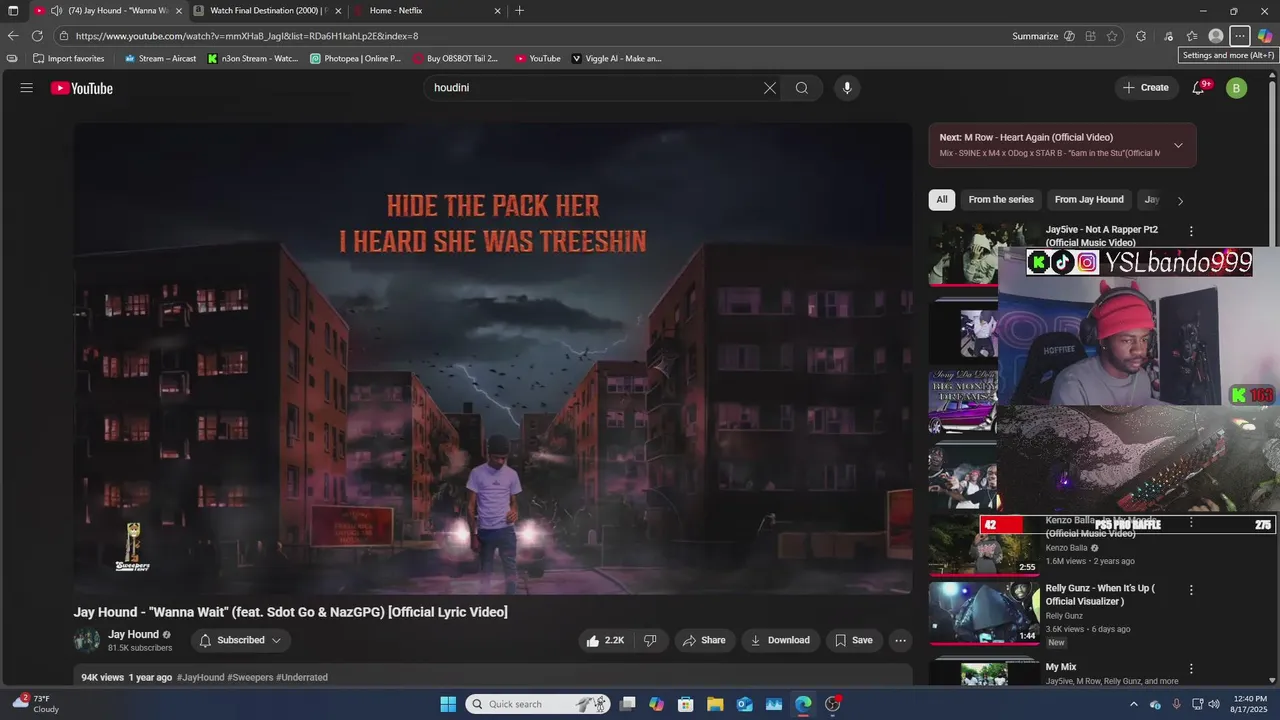Open Windows Start menu
The width and height of the screenshot is (1280, 720).
448,704
